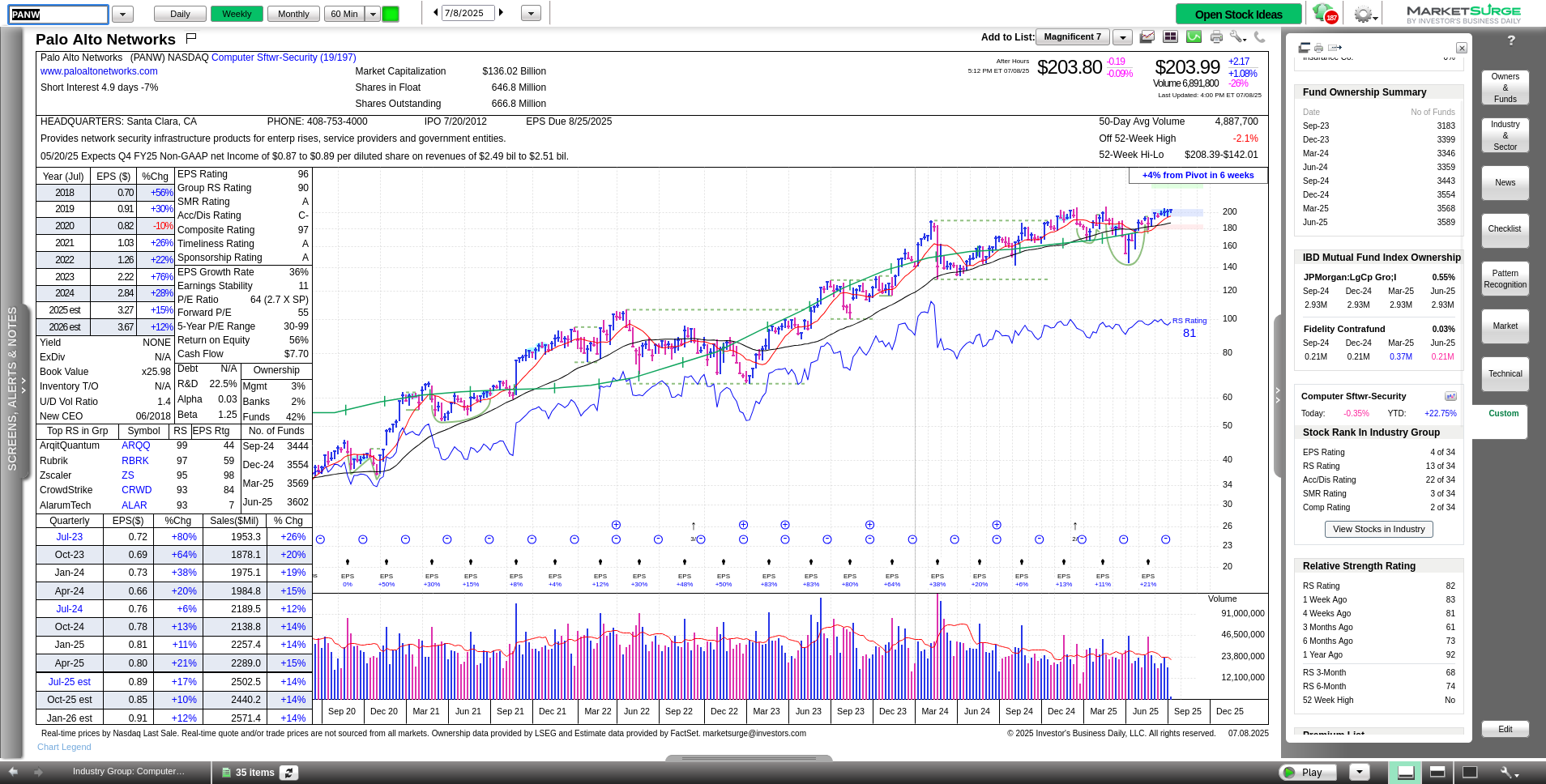
Task: Collapse the right side panel with its handle
Action: [1278, 394]
